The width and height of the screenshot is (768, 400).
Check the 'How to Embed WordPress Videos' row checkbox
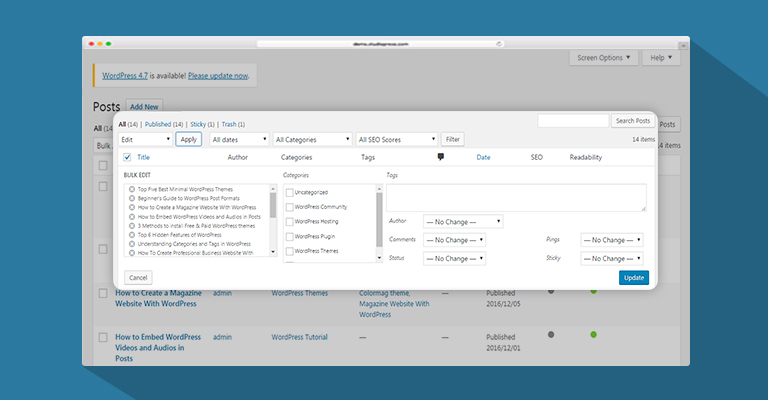(x=103, y=337)
